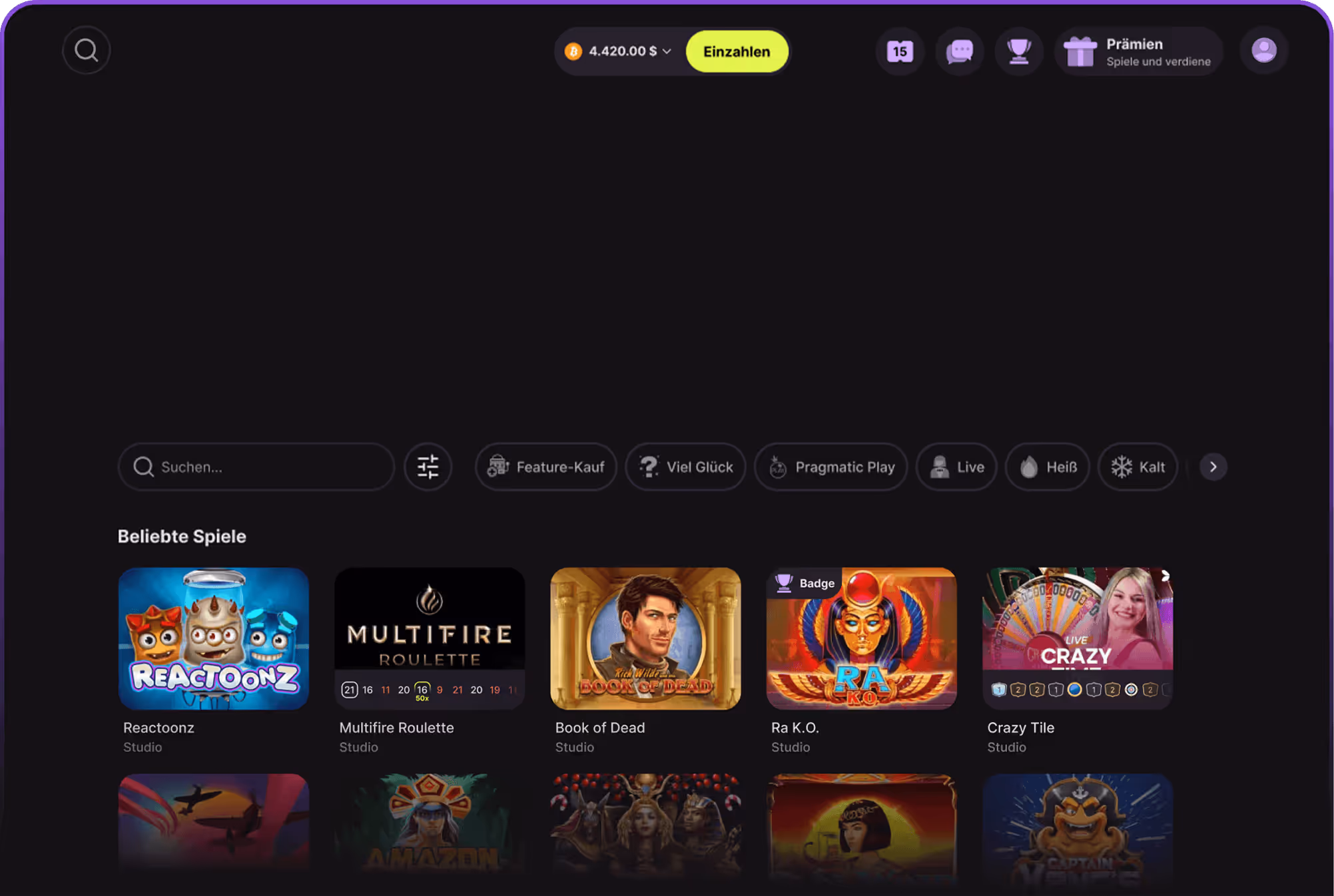The height and width of the screenshot is (896, 1334).
Task: Toggle the Kalt games filter
Action: point(1138,467)
